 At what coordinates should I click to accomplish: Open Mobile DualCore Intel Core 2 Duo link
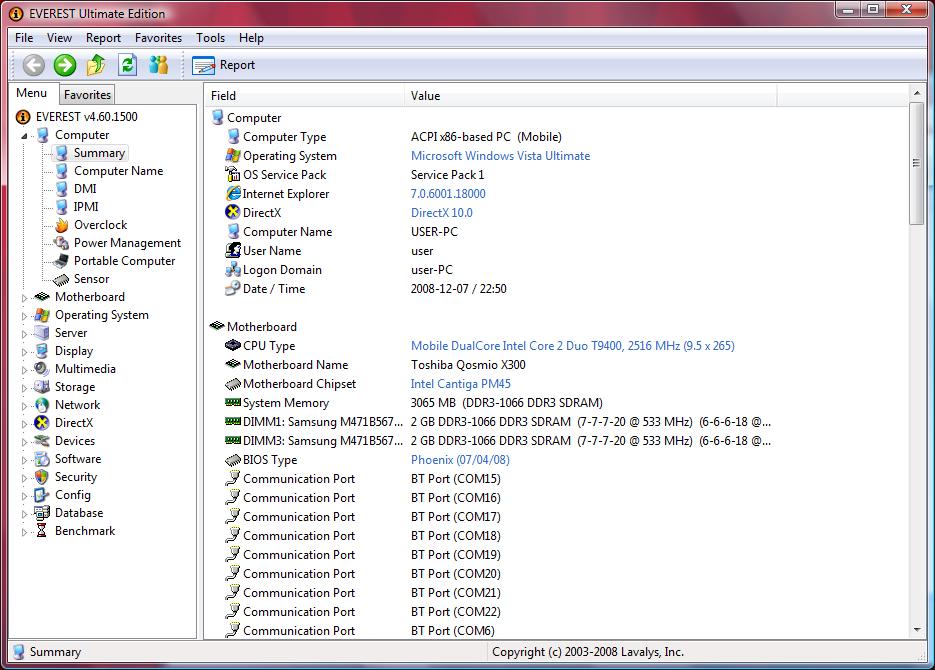click(x=572, y=346)
